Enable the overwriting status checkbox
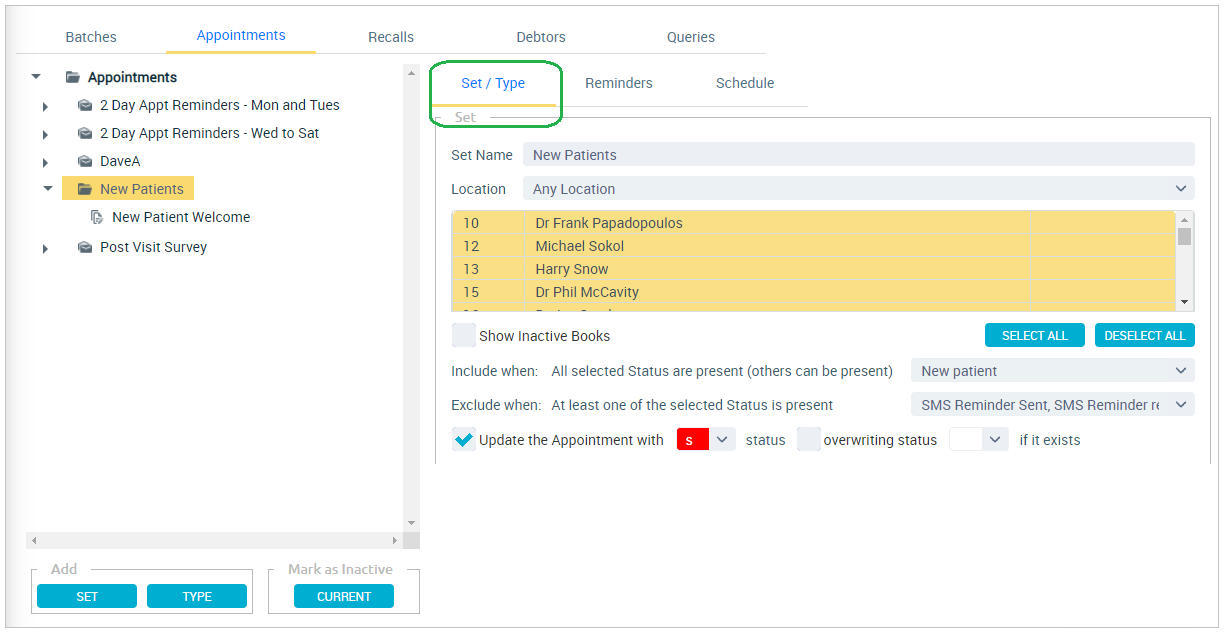Viewport: 1224px width, 633px height. point(809,439)
